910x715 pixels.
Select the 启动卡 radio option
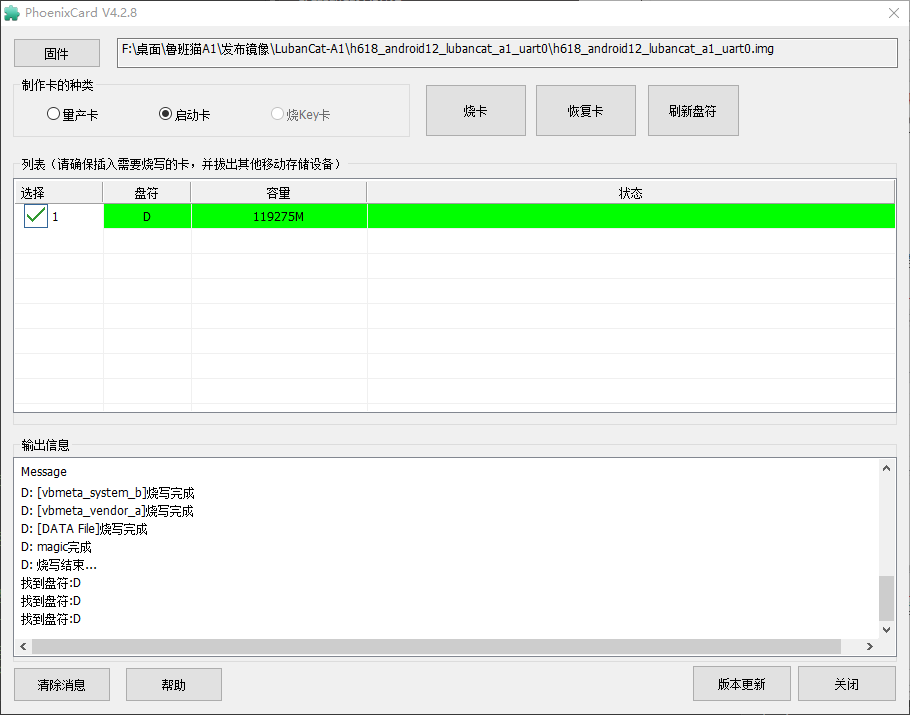pos(166,114)
